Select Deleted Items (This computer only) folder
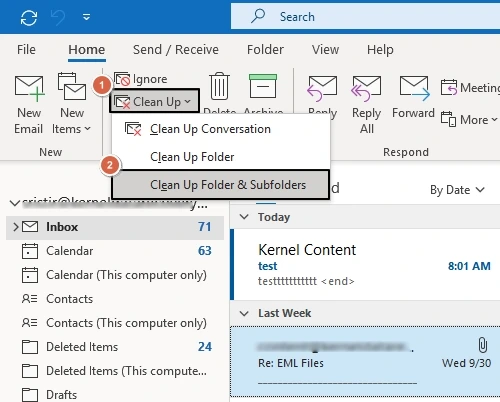Viewport: 500px width, 402px height. click(x=115, y=371)
